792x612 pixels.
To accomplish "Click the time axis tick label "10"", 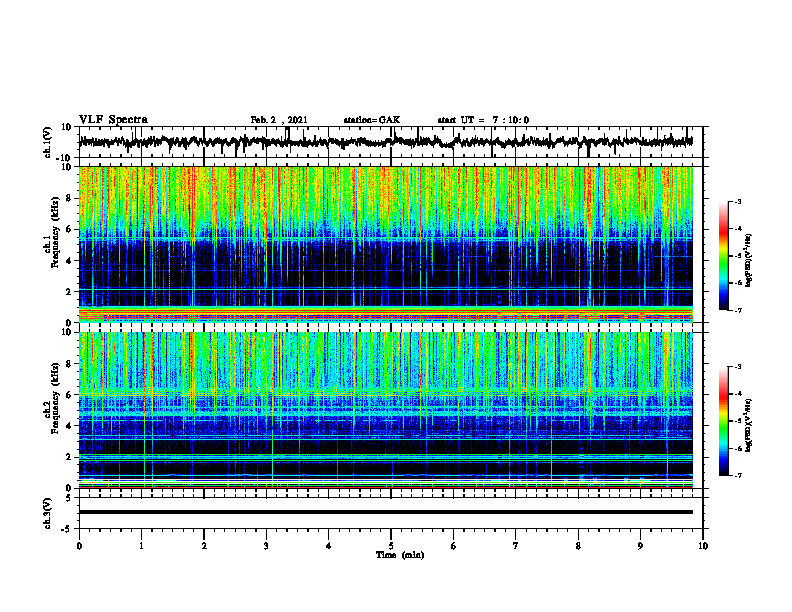I will 703,546.
